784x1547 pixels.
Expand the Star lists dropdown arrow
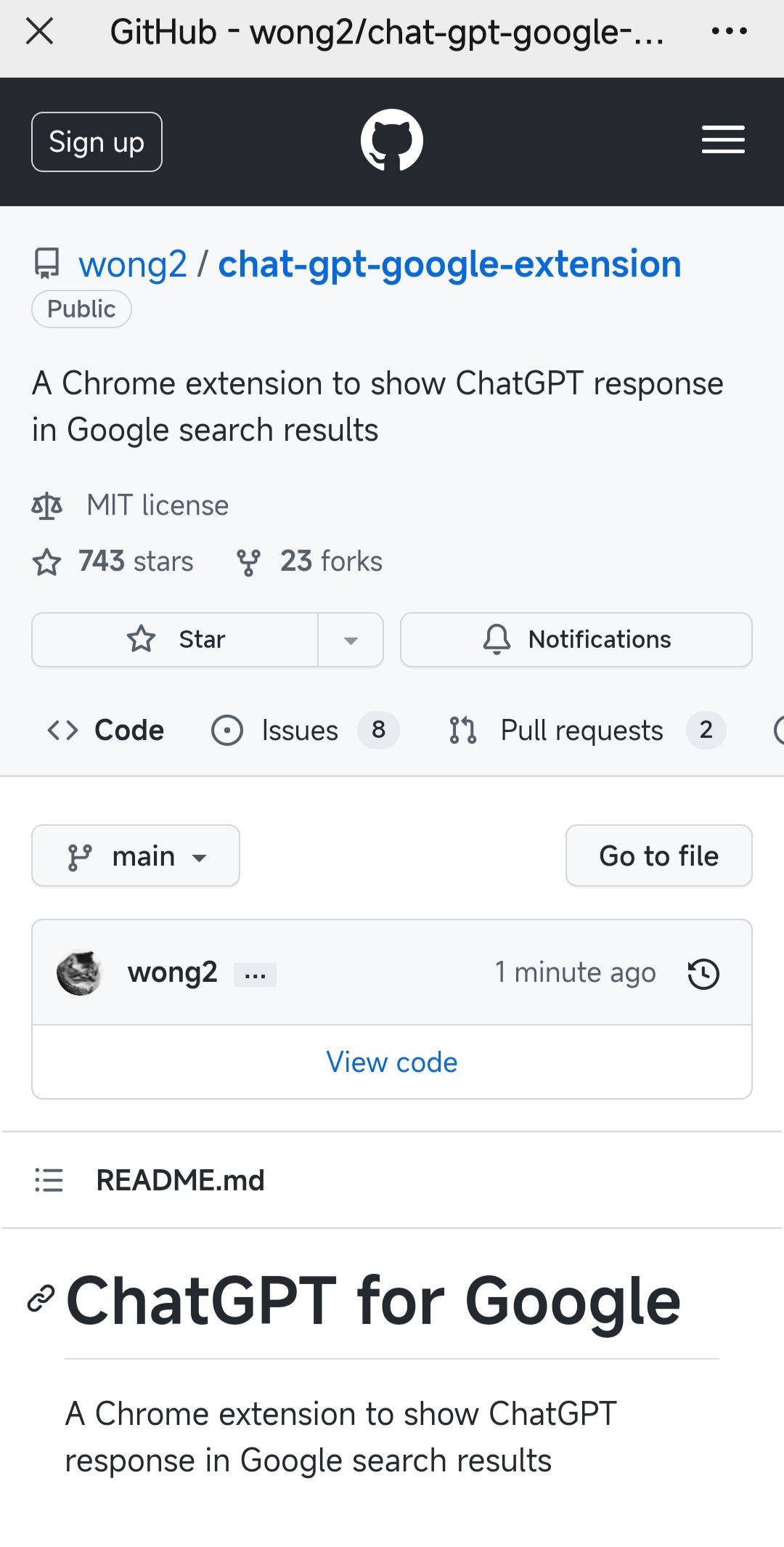tap(351, 640)
